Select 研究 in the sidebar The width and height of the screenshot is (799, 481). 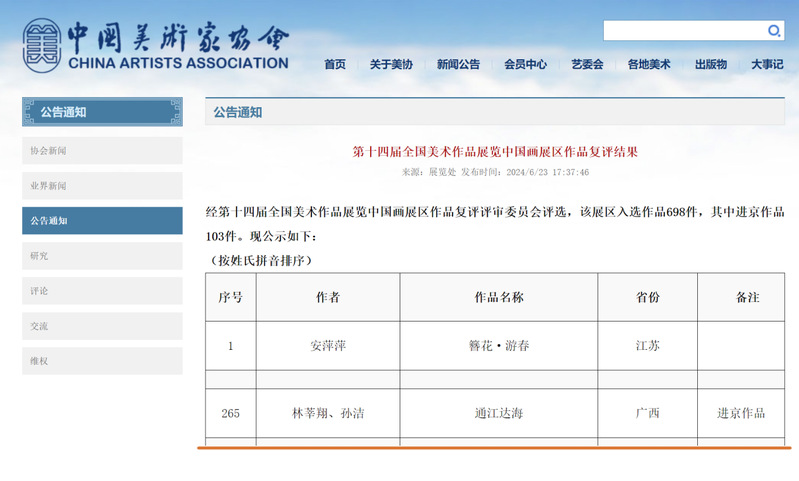102,256
